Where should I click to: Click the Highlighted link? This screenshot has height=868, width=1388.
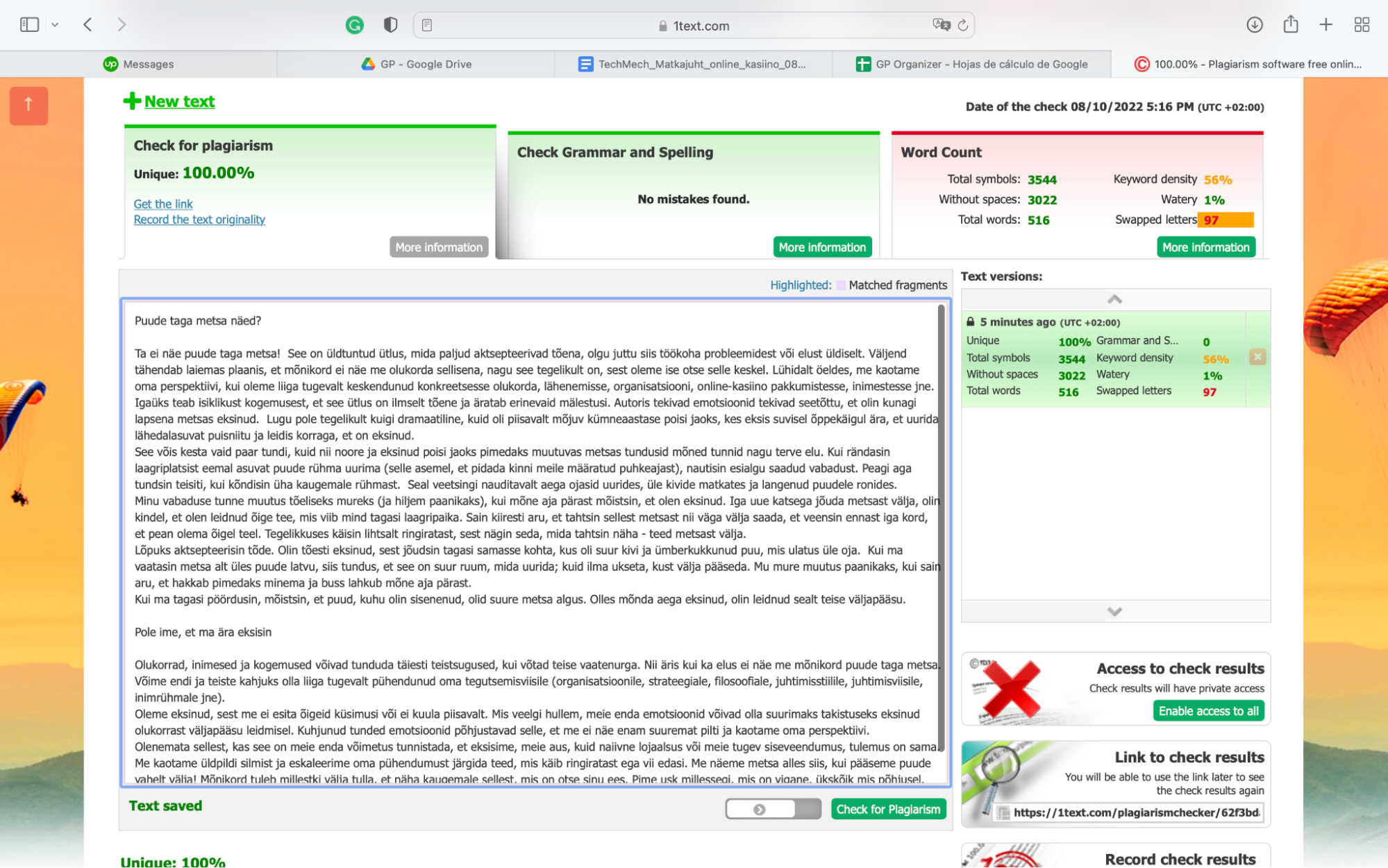pos(800,285)
